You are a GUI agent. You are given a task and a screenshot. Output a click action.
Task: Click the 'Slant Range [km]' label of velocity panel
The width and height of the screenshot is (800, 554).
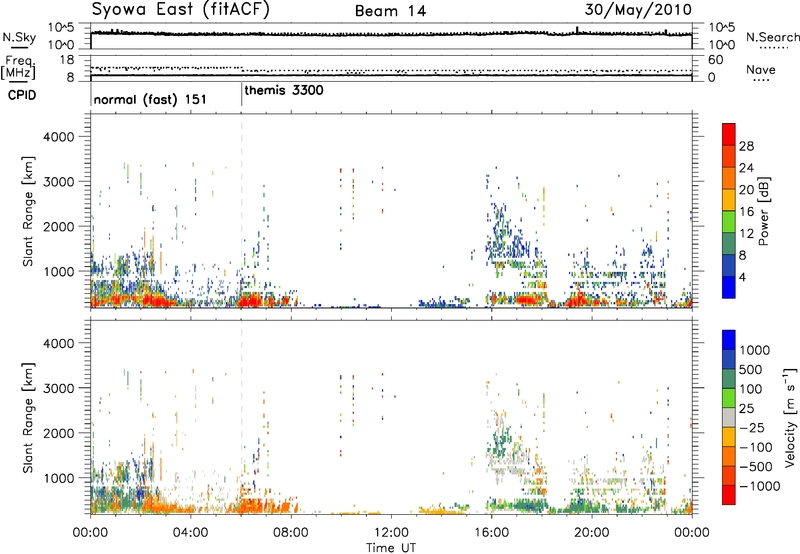point(28,418)
